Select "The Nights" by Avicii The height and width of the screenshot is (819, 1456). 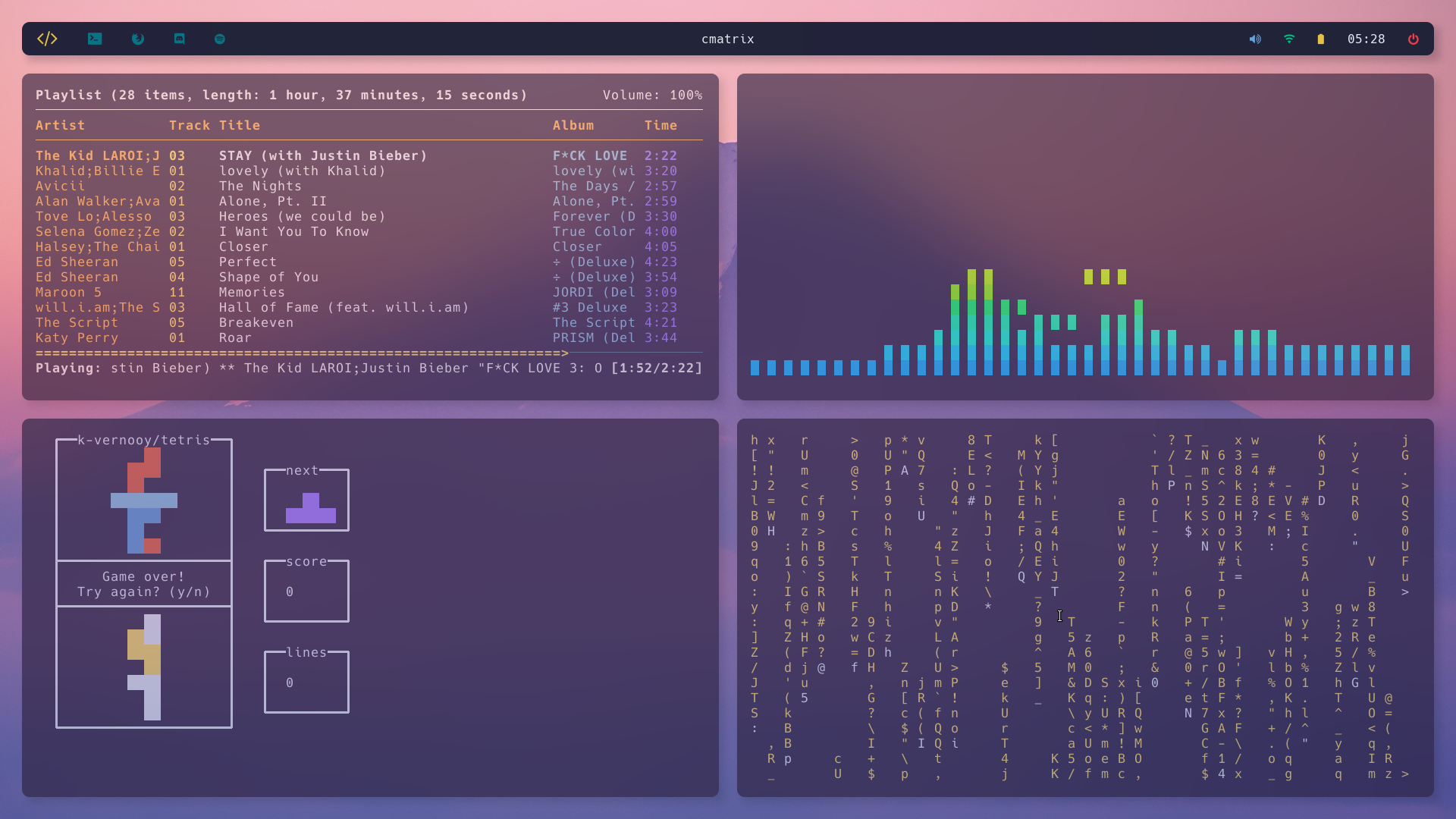pyautogui.click(x=260, y=186)
